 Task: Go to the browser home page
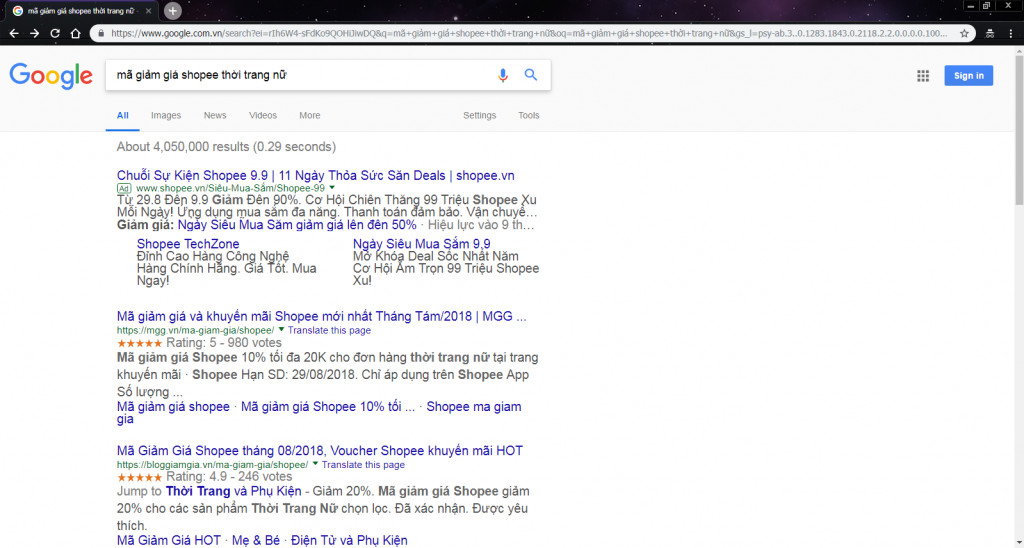pyautogui.click(x=75, y=33)
